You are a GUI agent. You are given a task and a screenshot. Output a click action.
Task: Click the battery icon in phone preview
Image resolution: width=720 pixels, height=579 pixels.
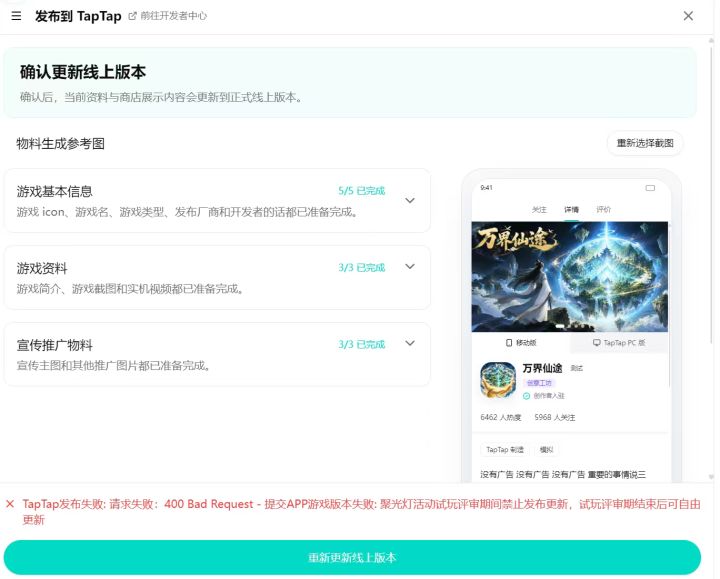(x=650, y=188)
